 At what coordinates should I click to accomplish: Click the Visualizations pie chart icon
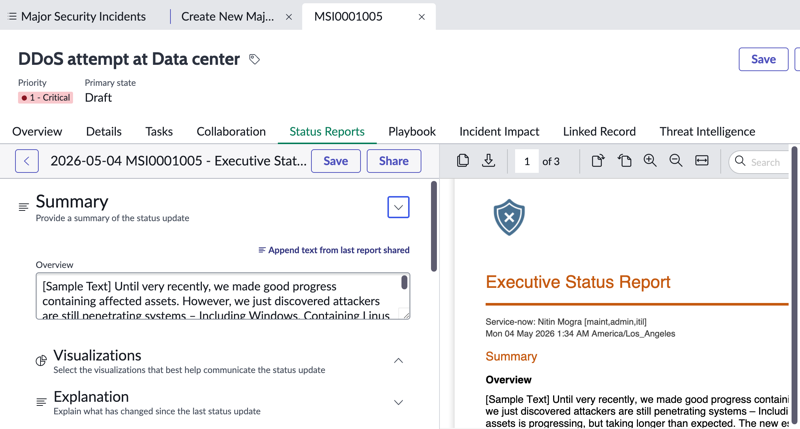[41, 361]
